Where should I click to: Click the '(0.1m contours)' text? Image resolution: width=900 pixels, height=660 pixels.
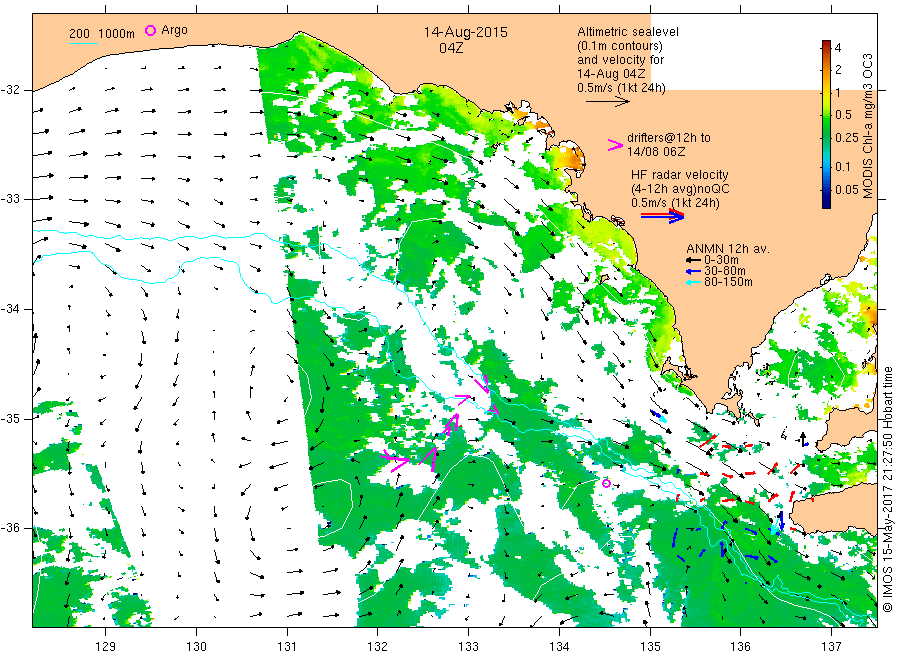click(x=619, y=46)
